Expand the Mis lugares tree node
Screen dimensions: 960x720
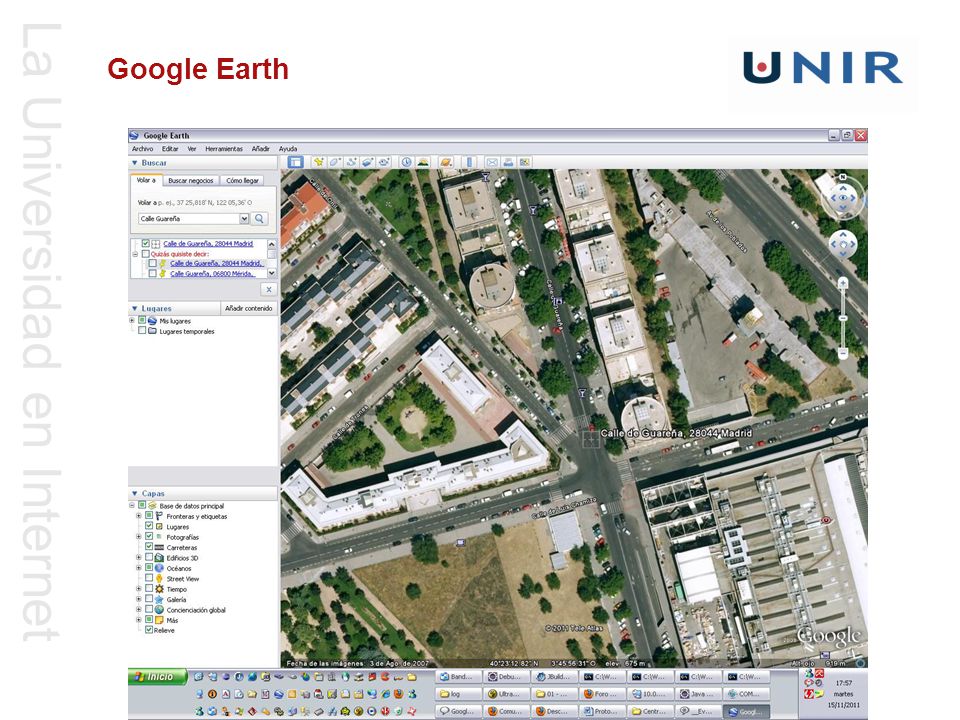(132, 320)
